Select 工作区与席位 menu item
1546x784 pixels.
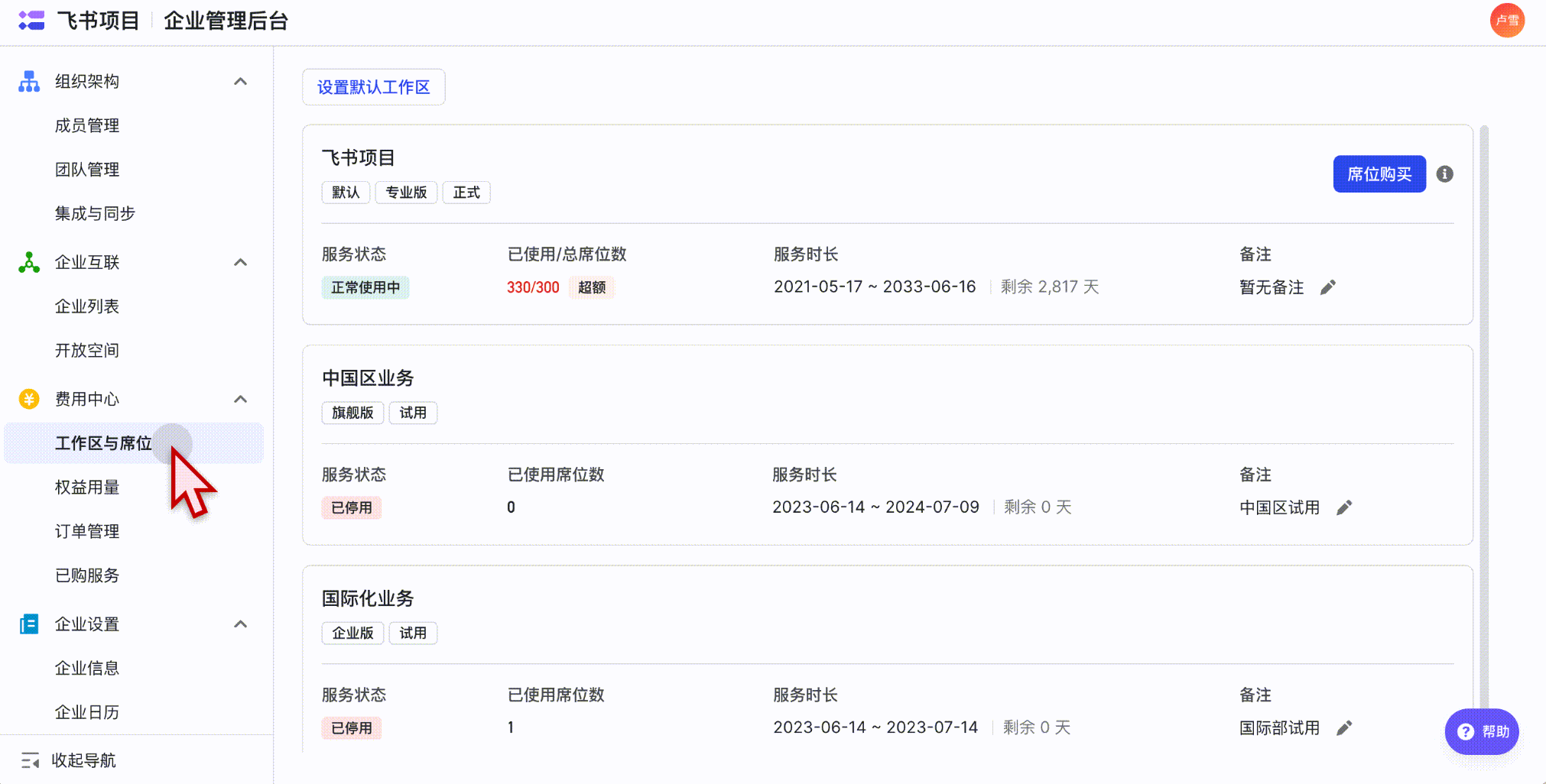coord(134,443)
